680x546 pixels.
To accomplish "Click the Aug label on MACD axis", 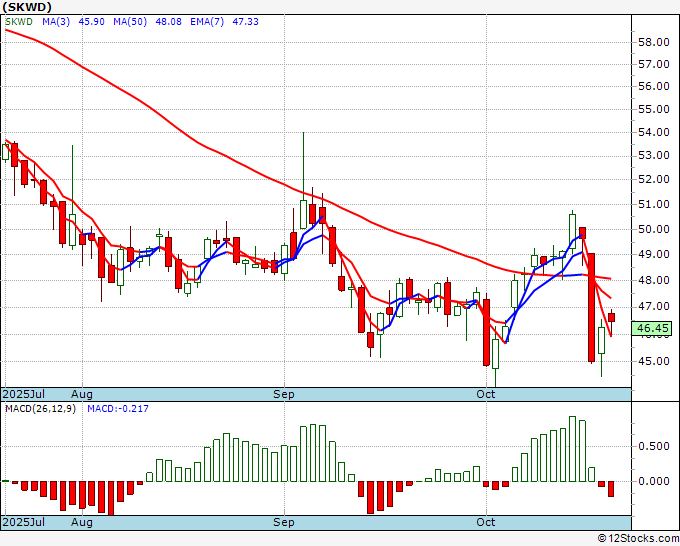I will pyautogui.click(x=82, y=522).
